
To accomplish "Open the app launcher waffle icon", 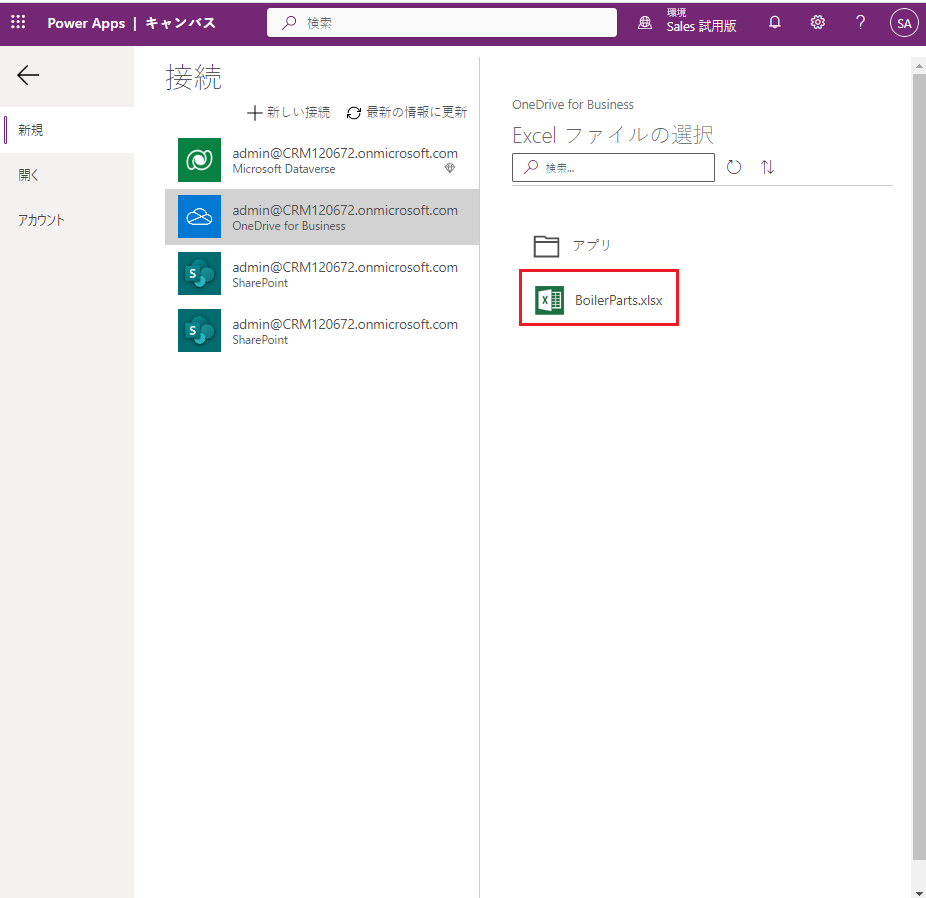I will 18,22.
